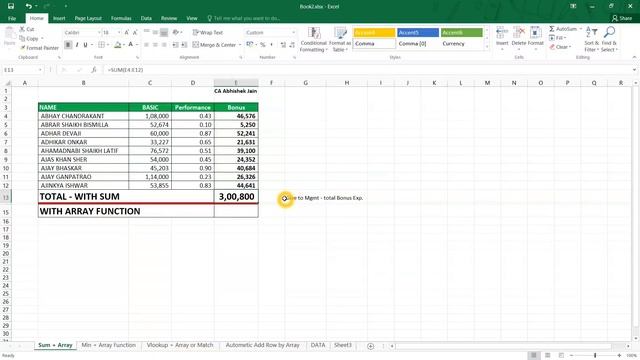Switch to Page Layout view in status bar

tap(547, 356)
